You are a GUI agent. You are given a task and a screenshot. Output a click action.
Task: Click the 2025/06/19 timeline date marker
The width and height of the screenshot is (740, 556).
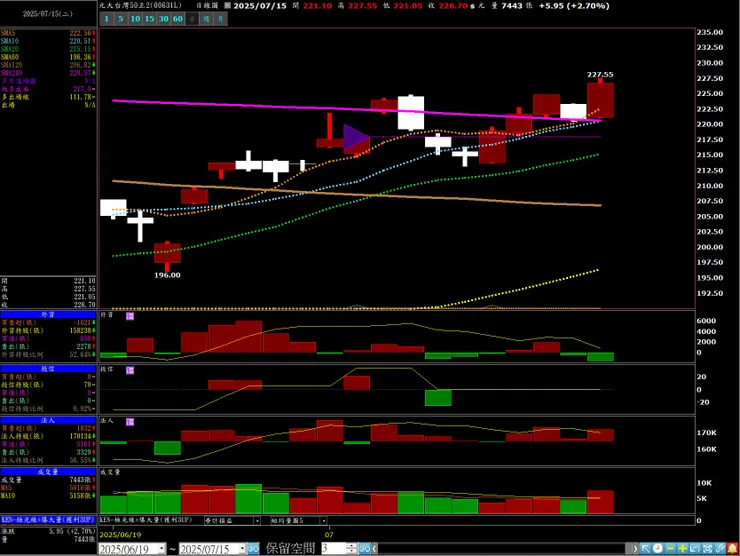point(120,535)
